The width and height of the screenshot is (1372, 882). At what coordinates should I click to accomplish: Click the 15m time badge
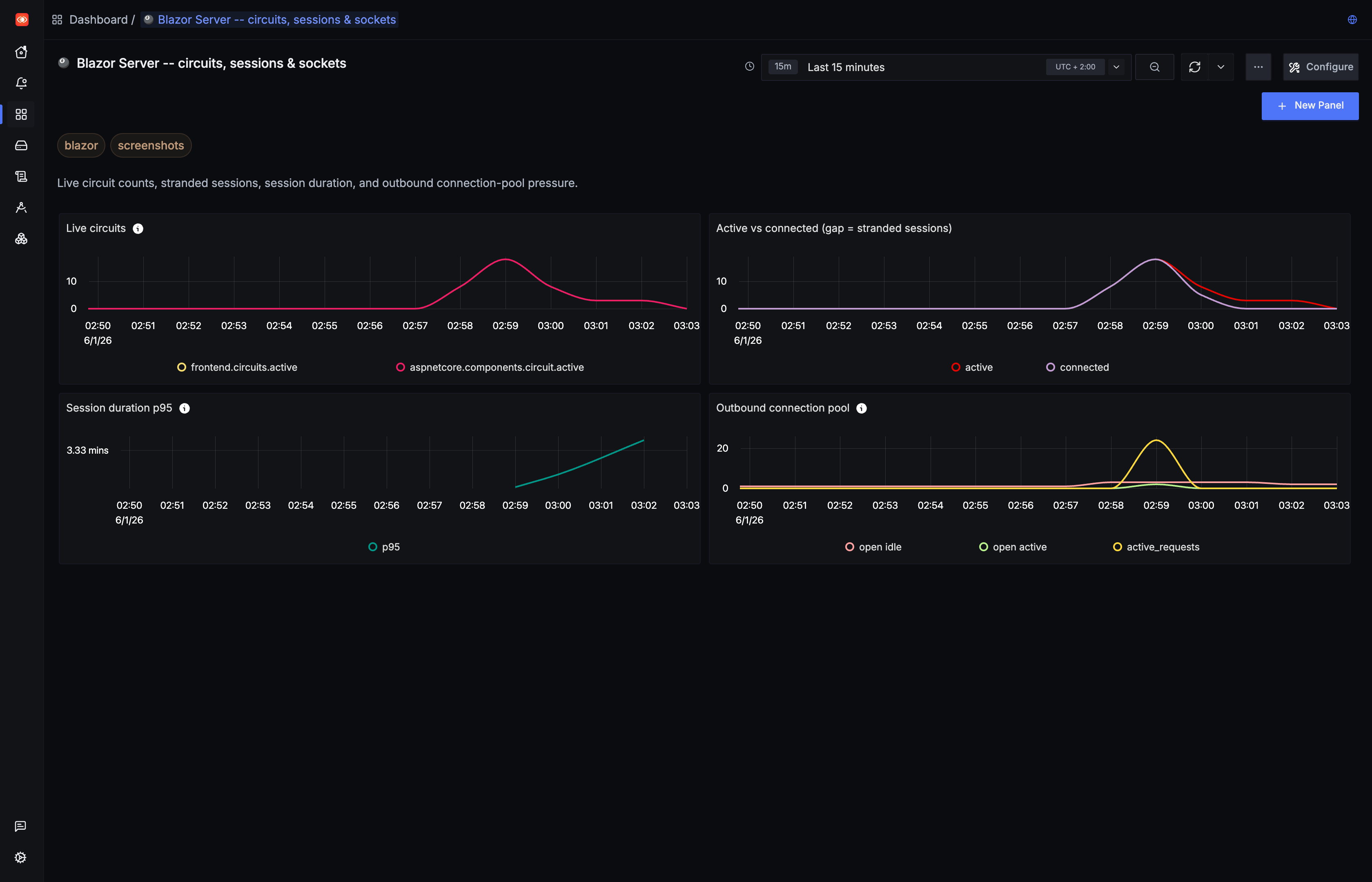(783, 67)
